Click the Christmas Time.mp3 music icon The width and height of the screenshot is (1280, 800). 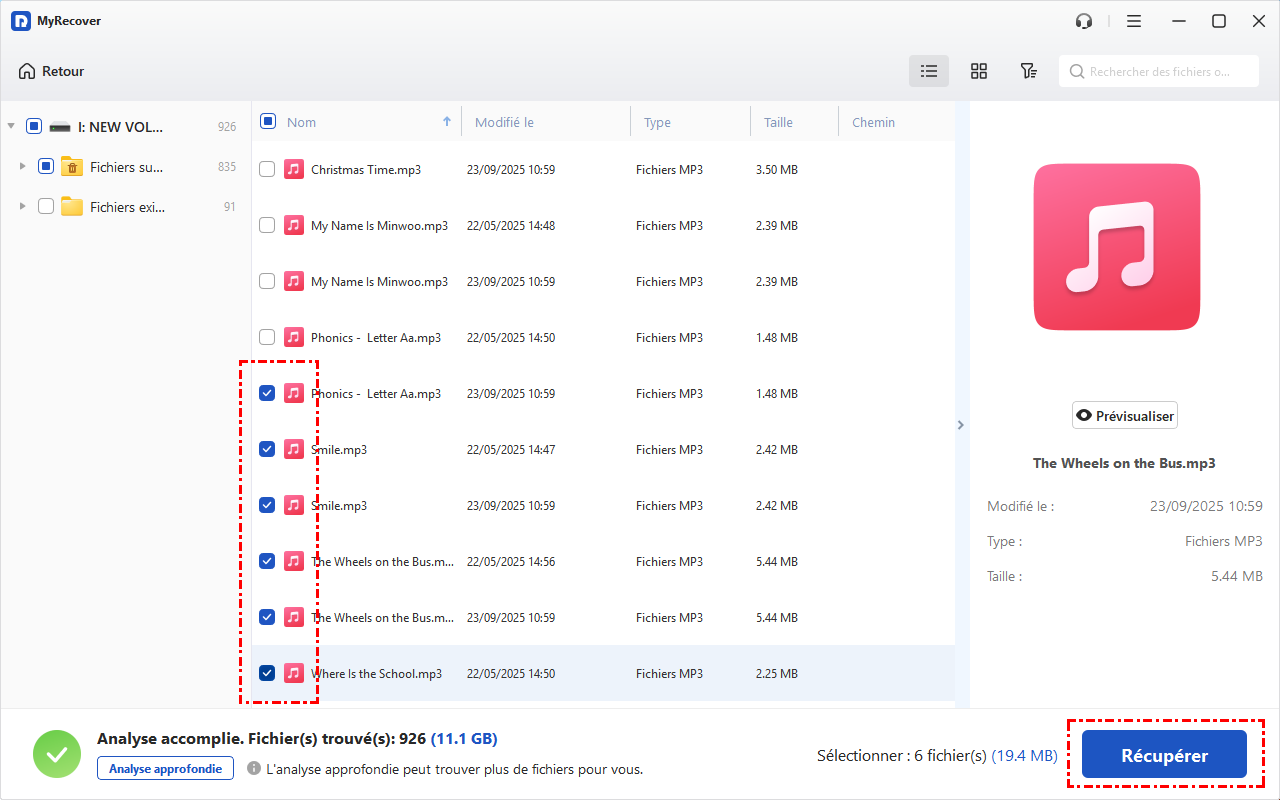[x=293, y=169]
